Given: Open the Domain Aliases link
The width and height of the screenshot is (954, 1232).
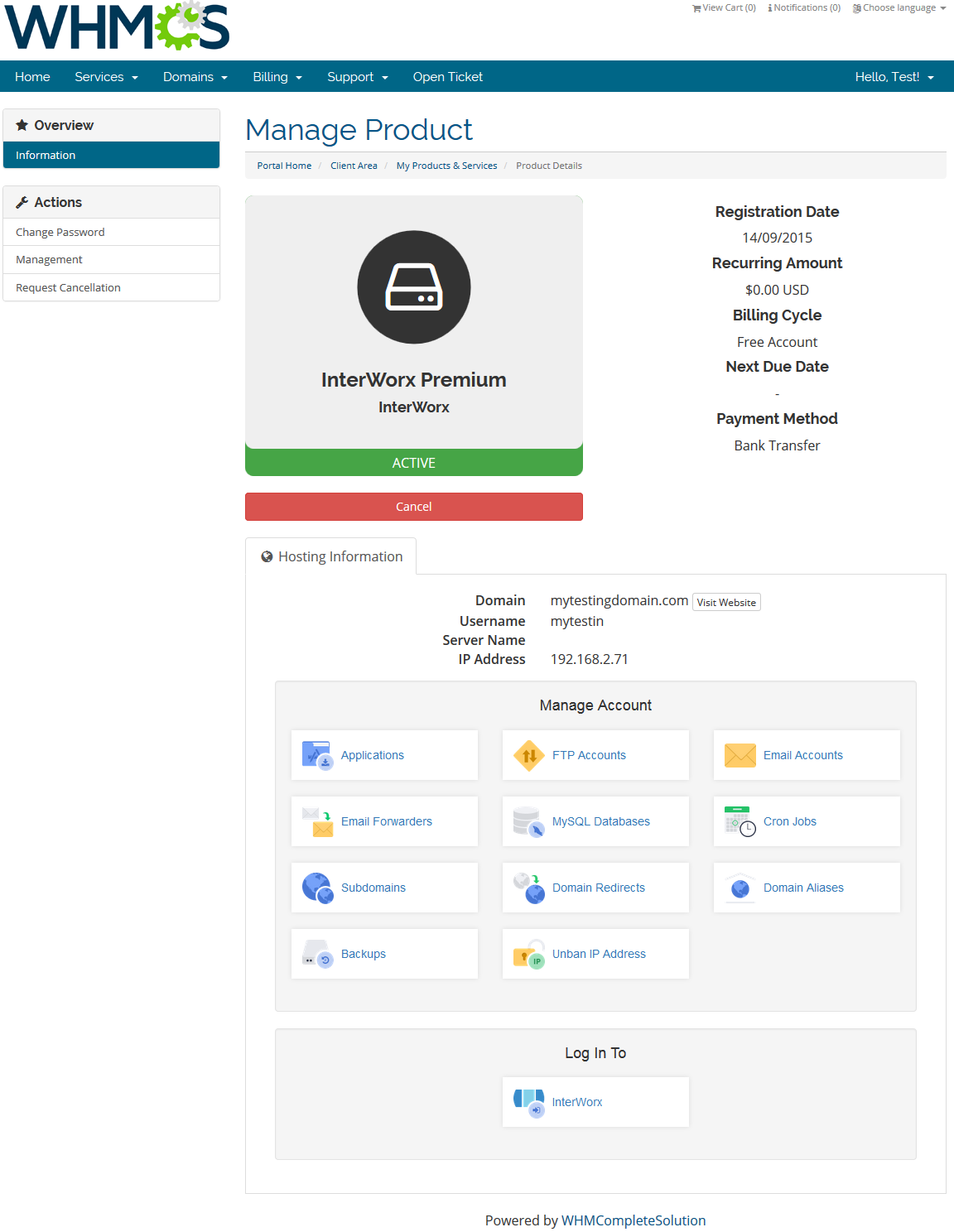Looking at the screenshot, I should coord(803,888).
